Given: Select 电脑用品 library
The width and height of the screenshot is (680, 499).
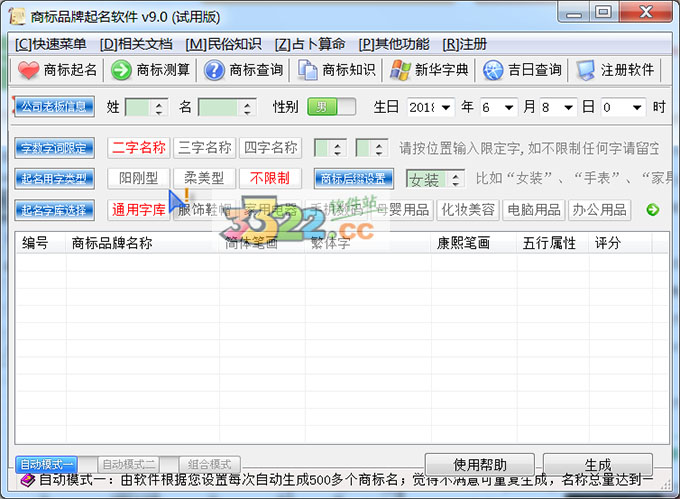Looking at the screenshot, I should (x=534, y=210).
